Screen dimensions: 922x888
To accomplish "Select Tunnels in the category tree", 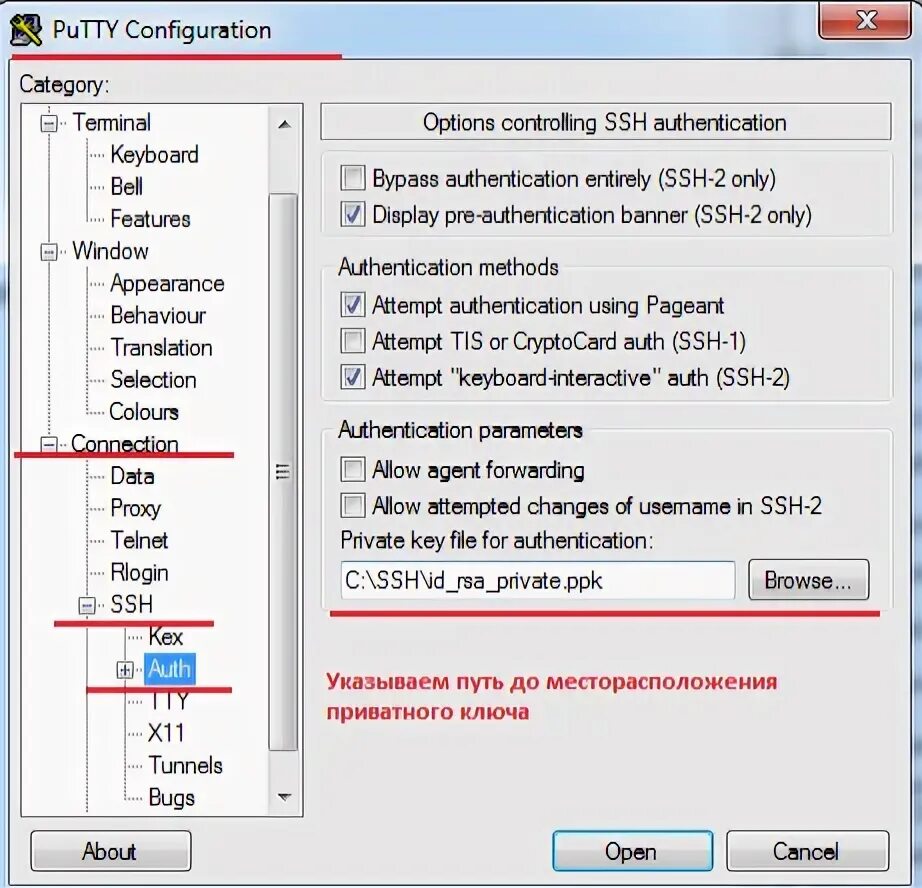I will point(185,765).
